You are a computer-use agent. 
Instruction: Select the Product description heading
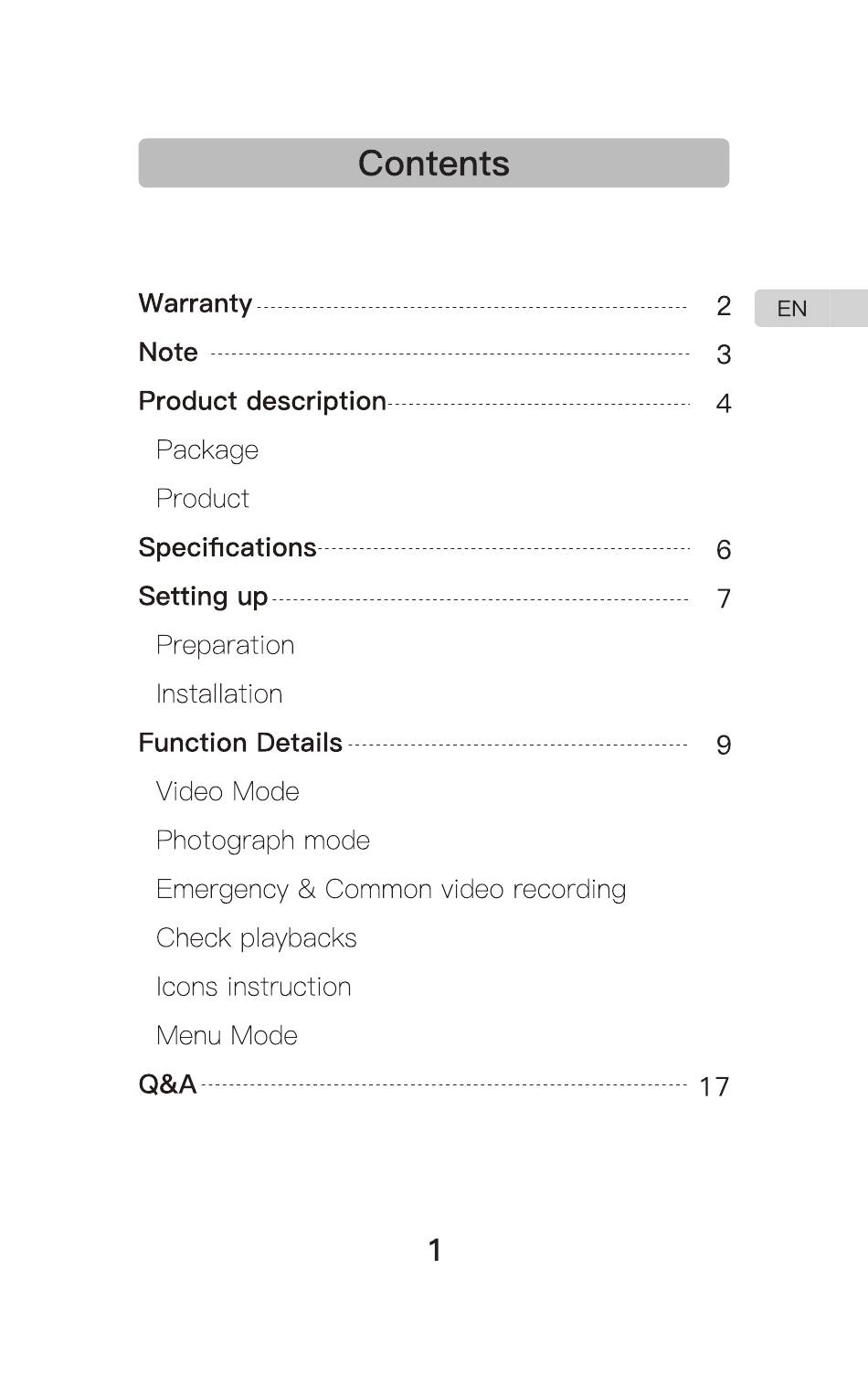262,401
